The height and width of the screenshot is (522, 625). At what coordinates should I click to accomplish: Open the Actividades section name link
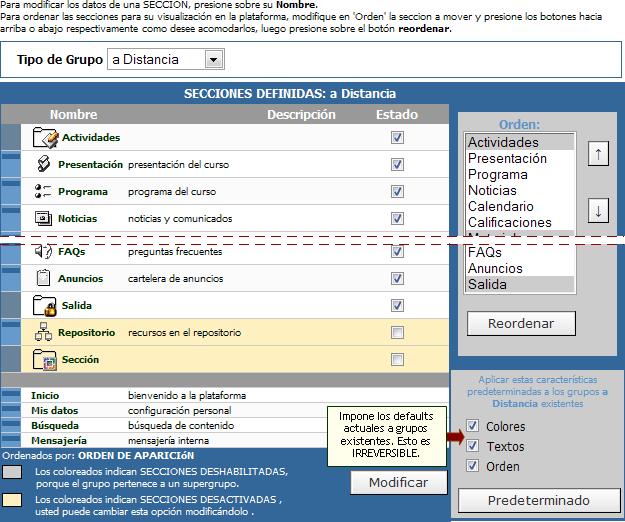click(x=91, y=137)
